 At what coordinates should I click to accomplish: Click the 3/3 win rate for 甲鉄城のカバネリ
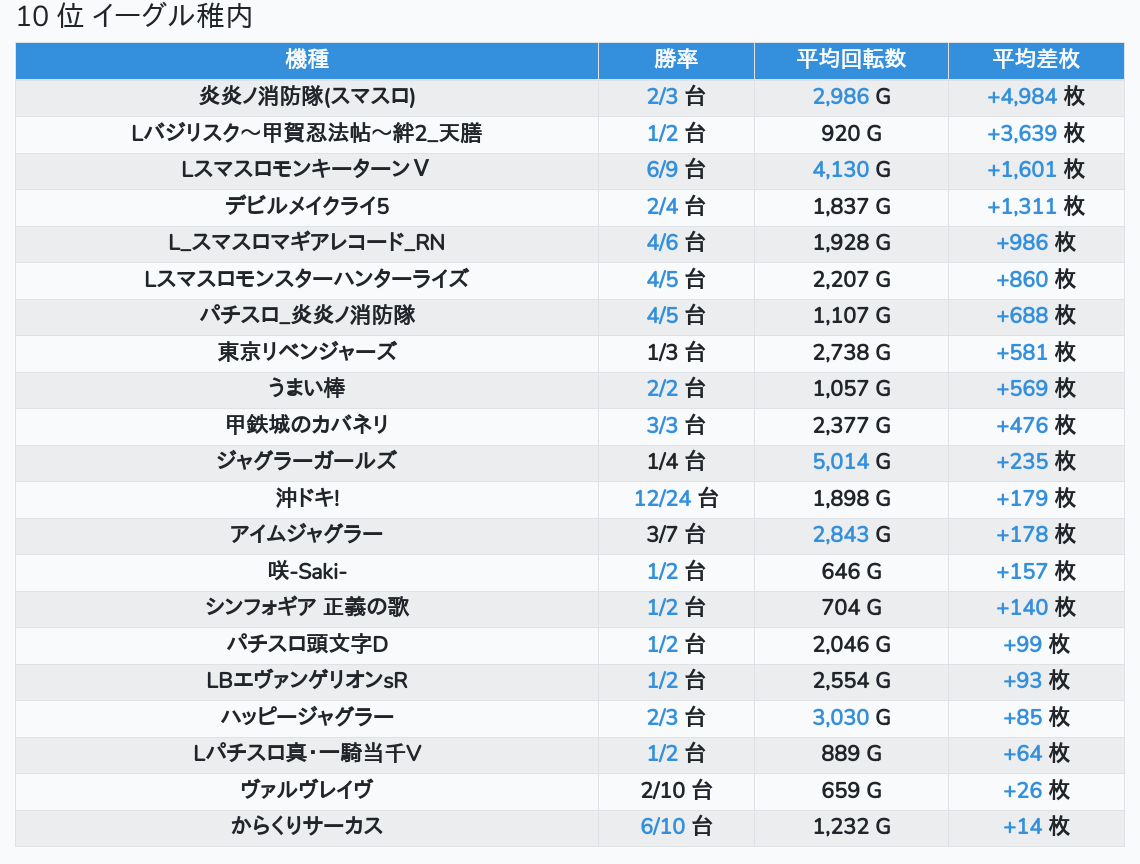pos(662,425)
